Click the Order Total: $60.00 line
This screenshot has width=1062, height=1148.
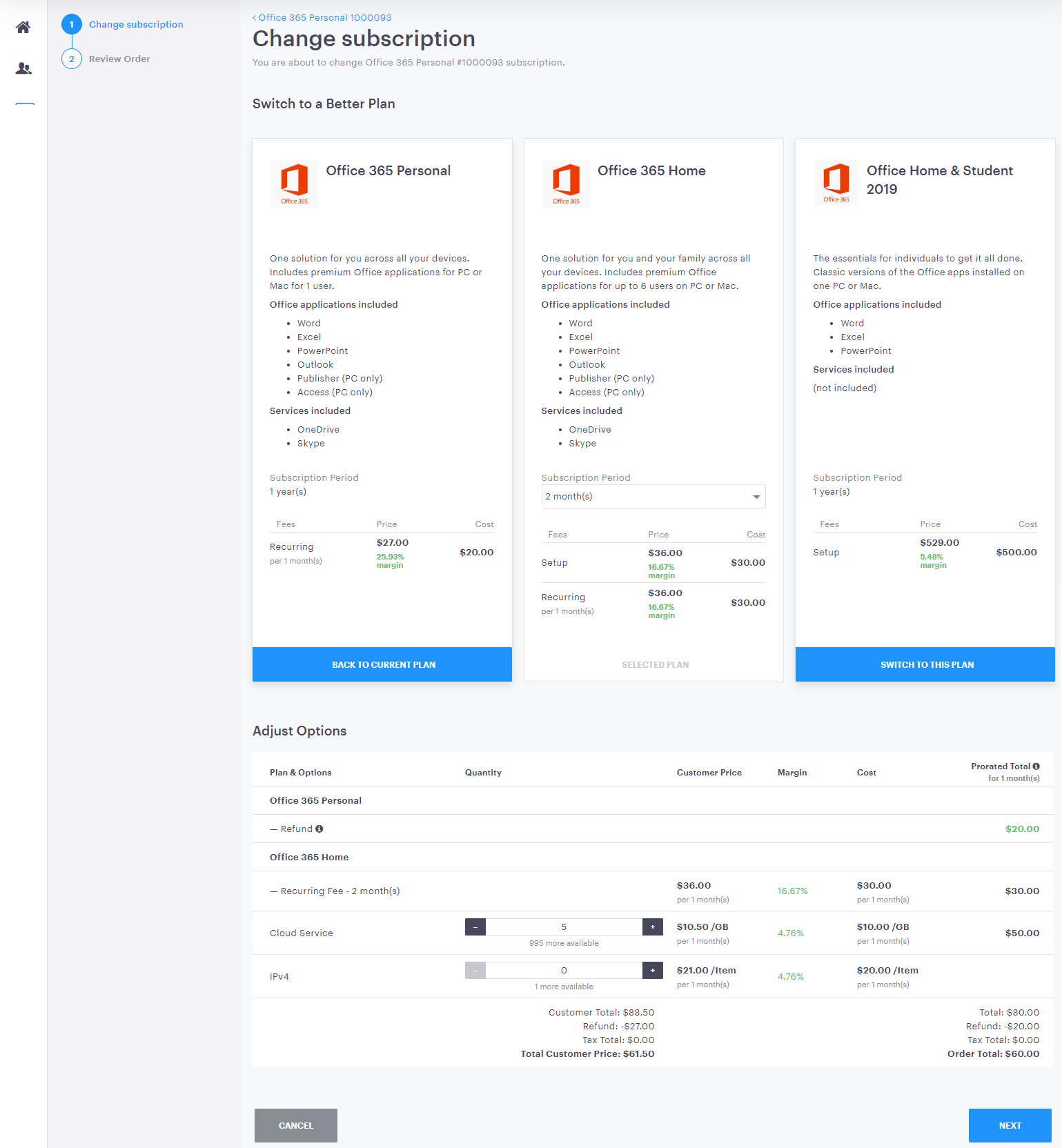tap(993, 1053)
